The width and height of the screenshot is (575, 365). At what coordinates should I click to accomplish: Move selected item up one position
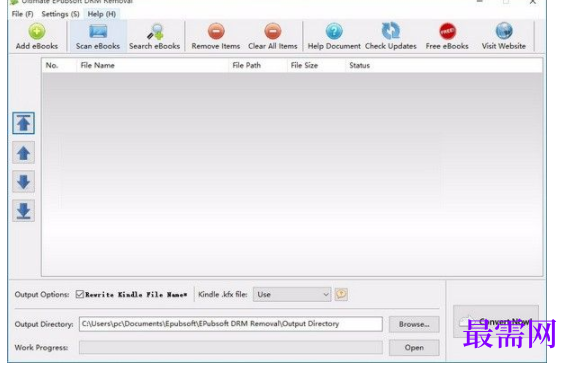click(23, 153)
